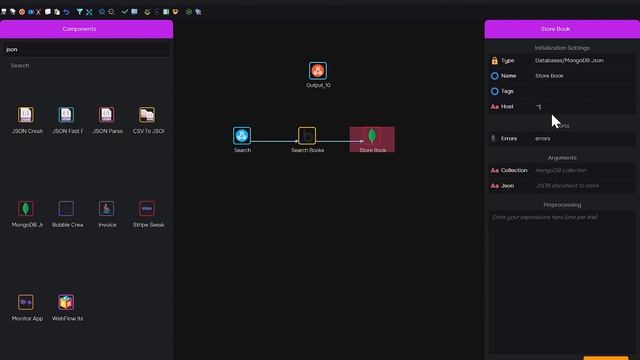The image size is (640, 360).
Task: Click the Output_10 node on canvas
Action: tap(318, 71)
